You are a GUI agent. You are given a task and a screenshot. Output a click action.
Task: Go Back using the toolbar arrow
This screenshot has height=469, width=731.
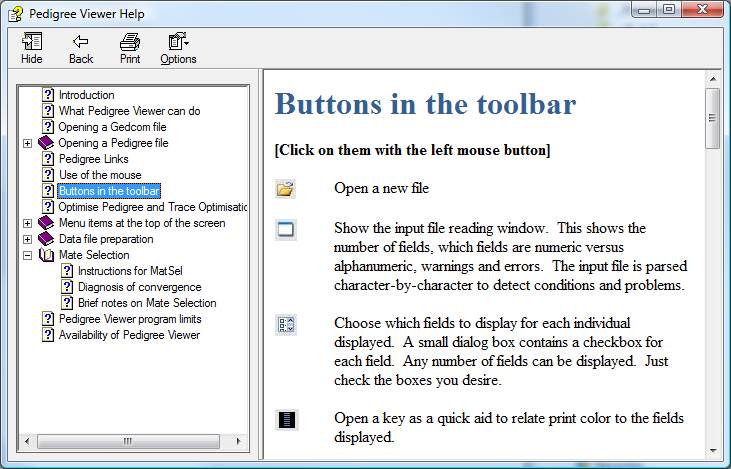click(x=81, y=48)
